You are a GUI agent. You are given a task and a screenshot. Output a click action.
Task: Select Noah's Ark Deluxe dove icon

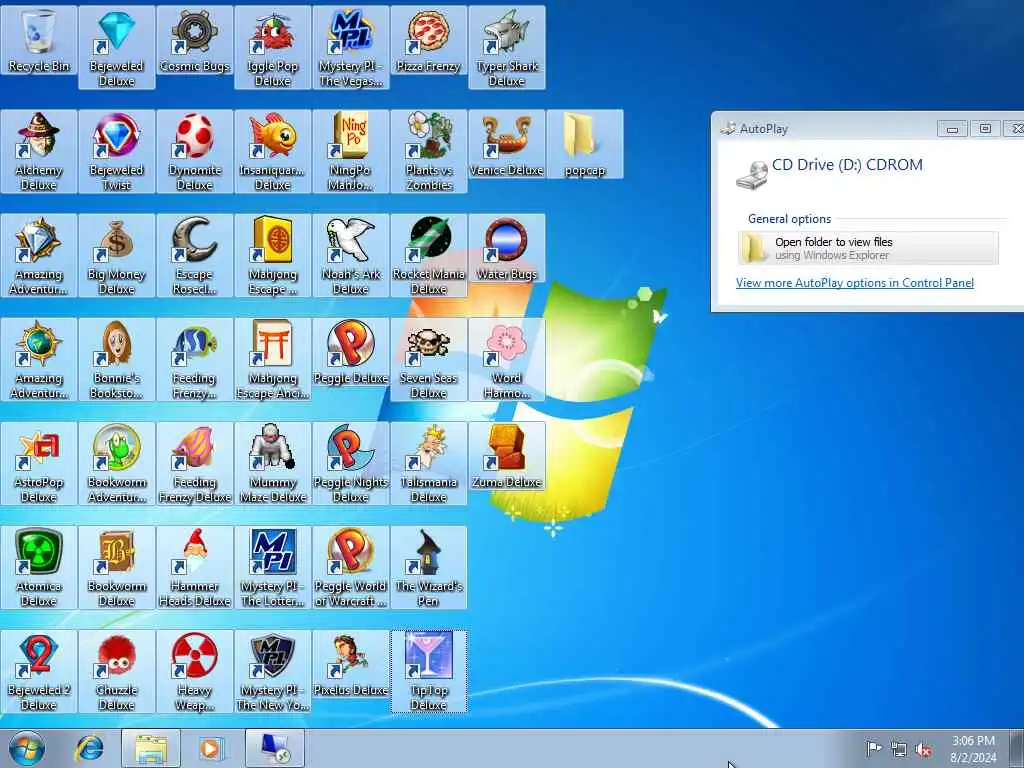[x=351, y=255]
